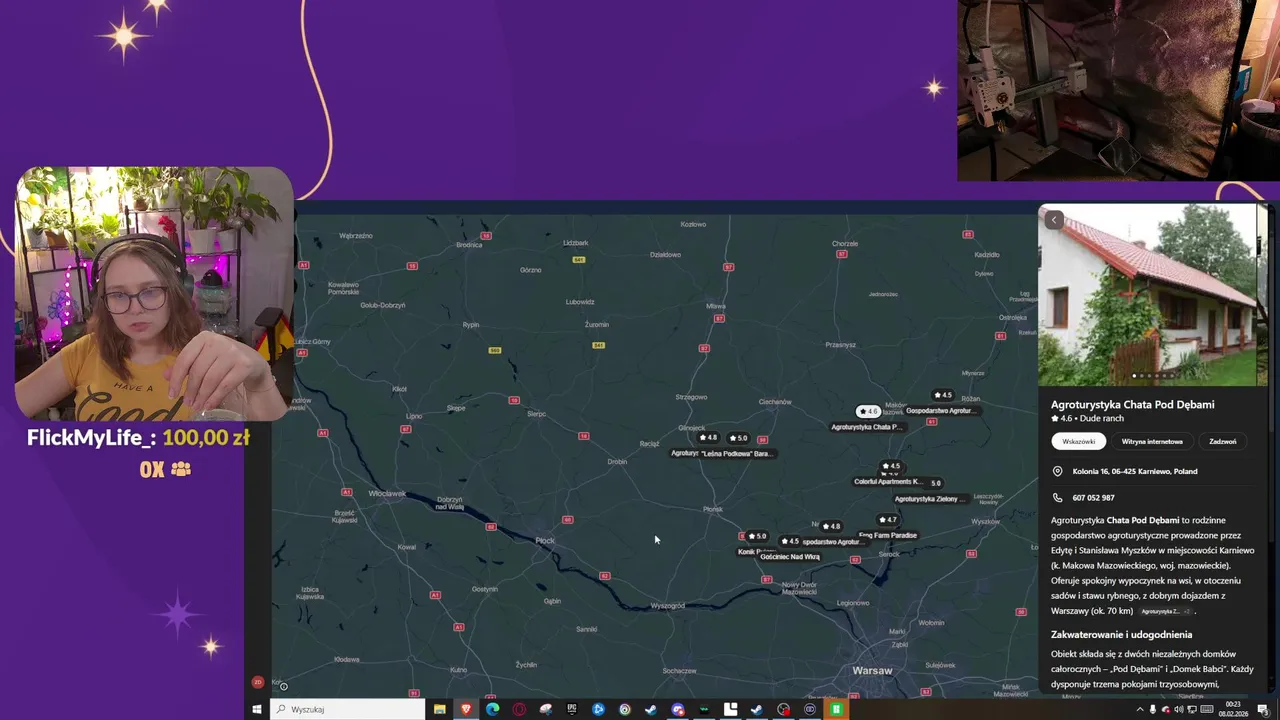Click the selected 4.6 rating marker

867,411
